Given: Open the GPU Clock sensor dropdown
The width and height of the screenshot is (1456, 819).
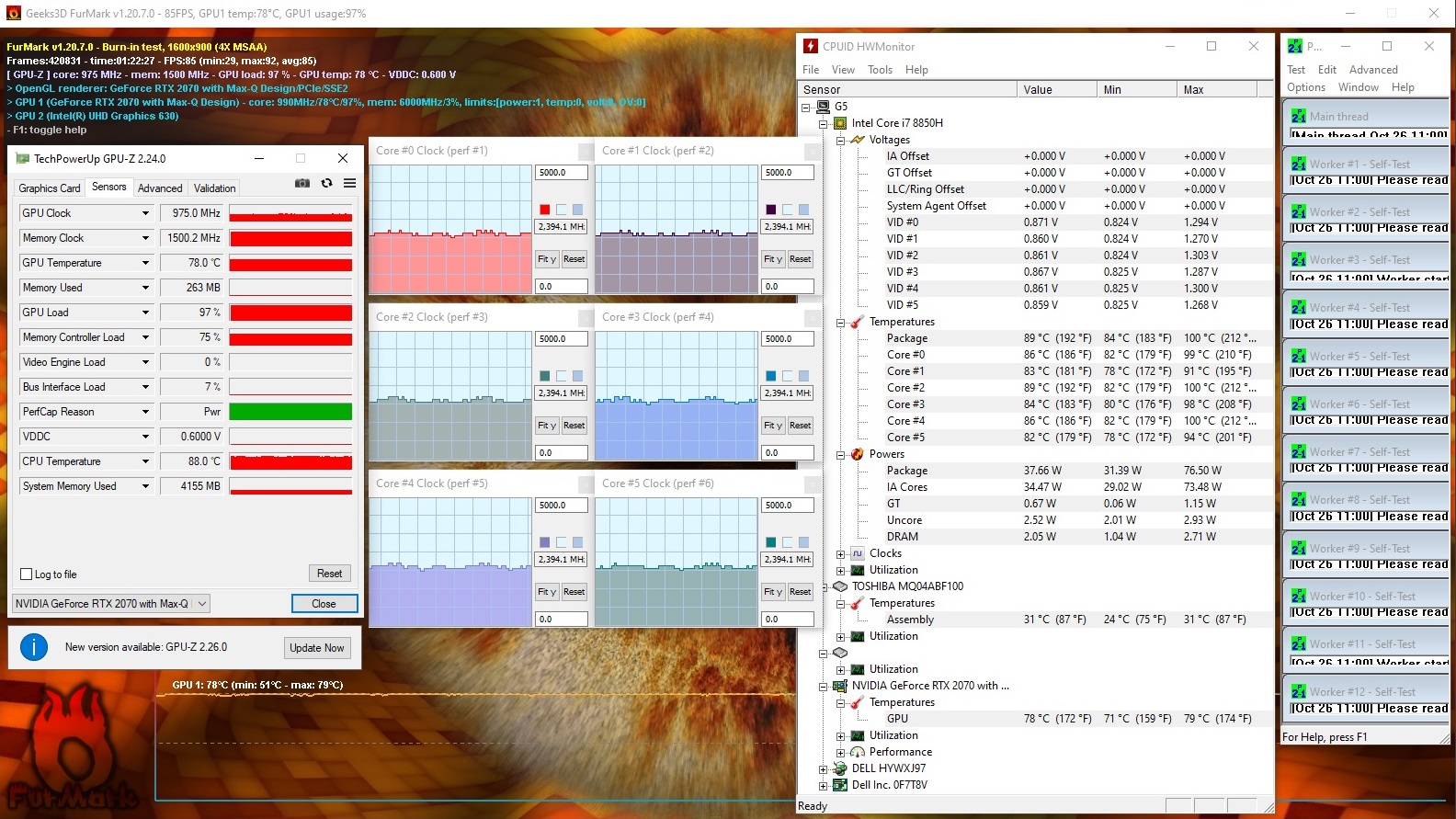Looking at the screenshot, I should (x=145, y=213).
